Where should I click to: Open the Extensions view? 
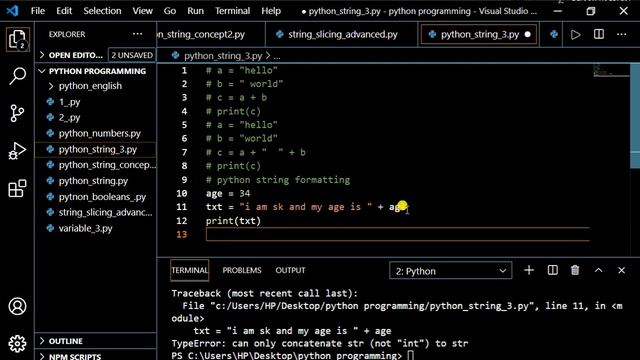(17, 188)
